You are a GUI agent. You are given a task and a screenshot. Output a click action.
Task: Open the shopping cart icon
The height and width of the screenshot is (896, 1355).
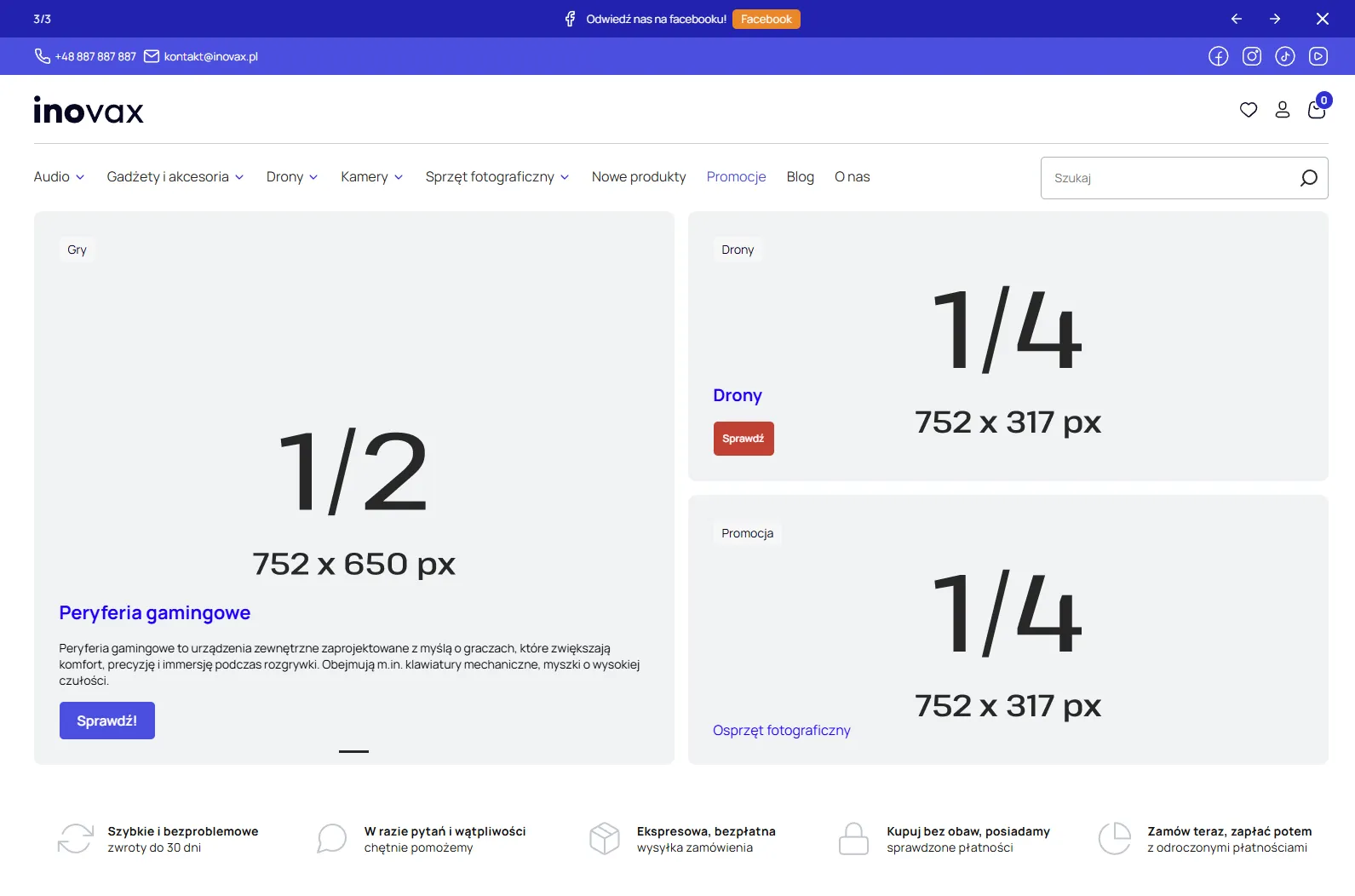pyautogui.click(x=1316, y=110)
